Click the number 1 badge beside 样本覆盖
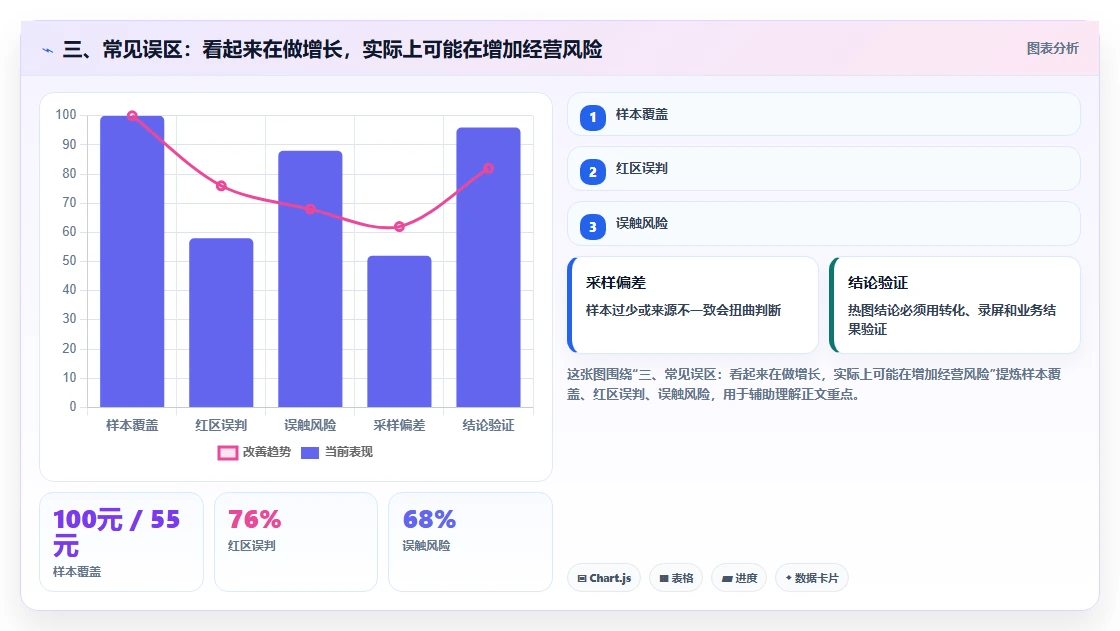Viewport: 1120px width, 631px height. (x=593, y=117)
